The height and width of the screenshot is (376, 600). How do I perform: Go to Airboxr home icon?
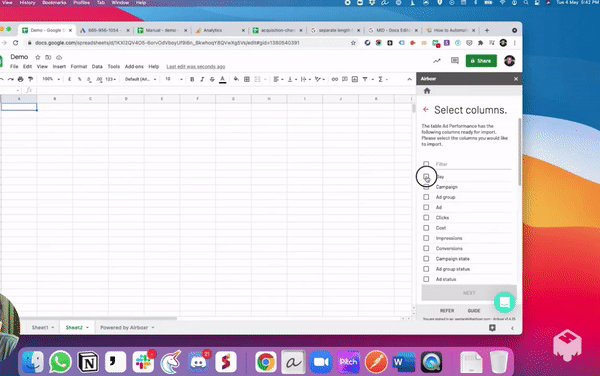tap(427, 91)
